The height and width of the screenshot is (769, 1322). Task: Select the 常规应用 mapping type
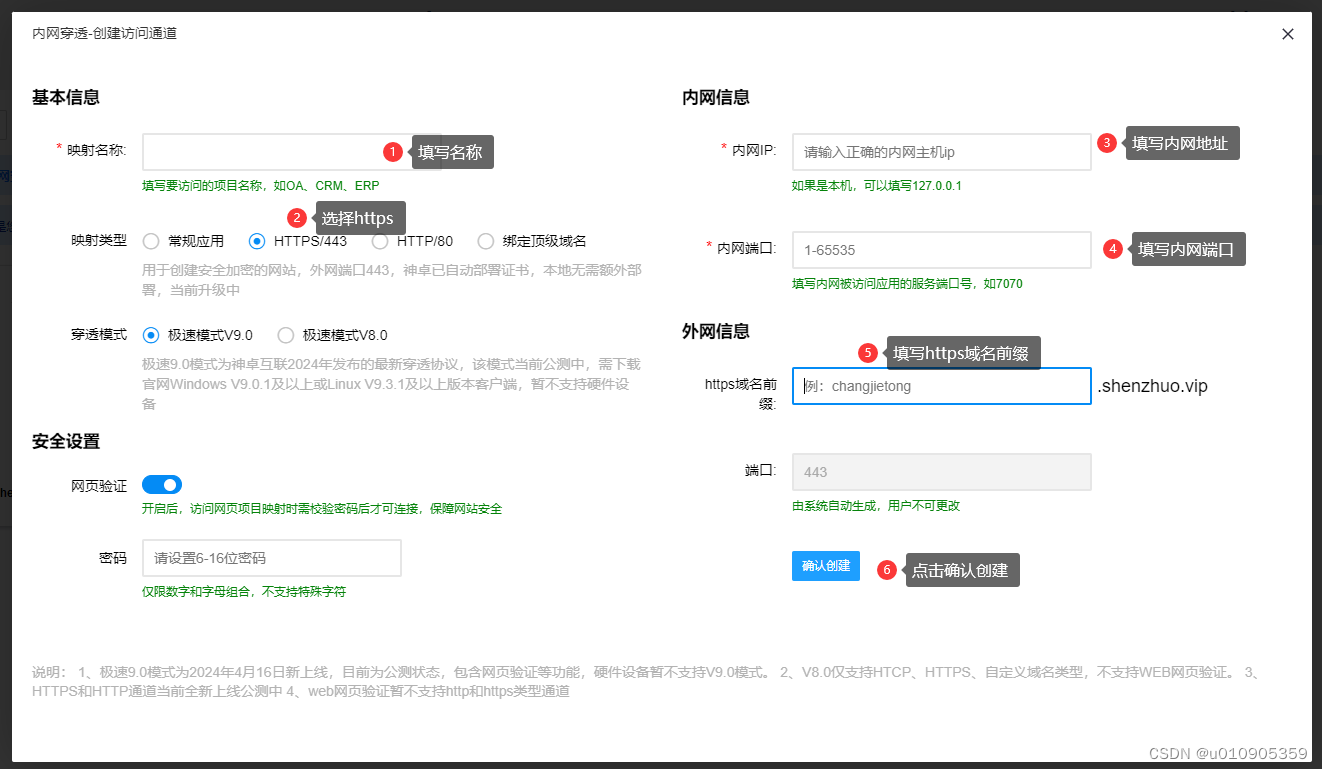tap(151, 241)
